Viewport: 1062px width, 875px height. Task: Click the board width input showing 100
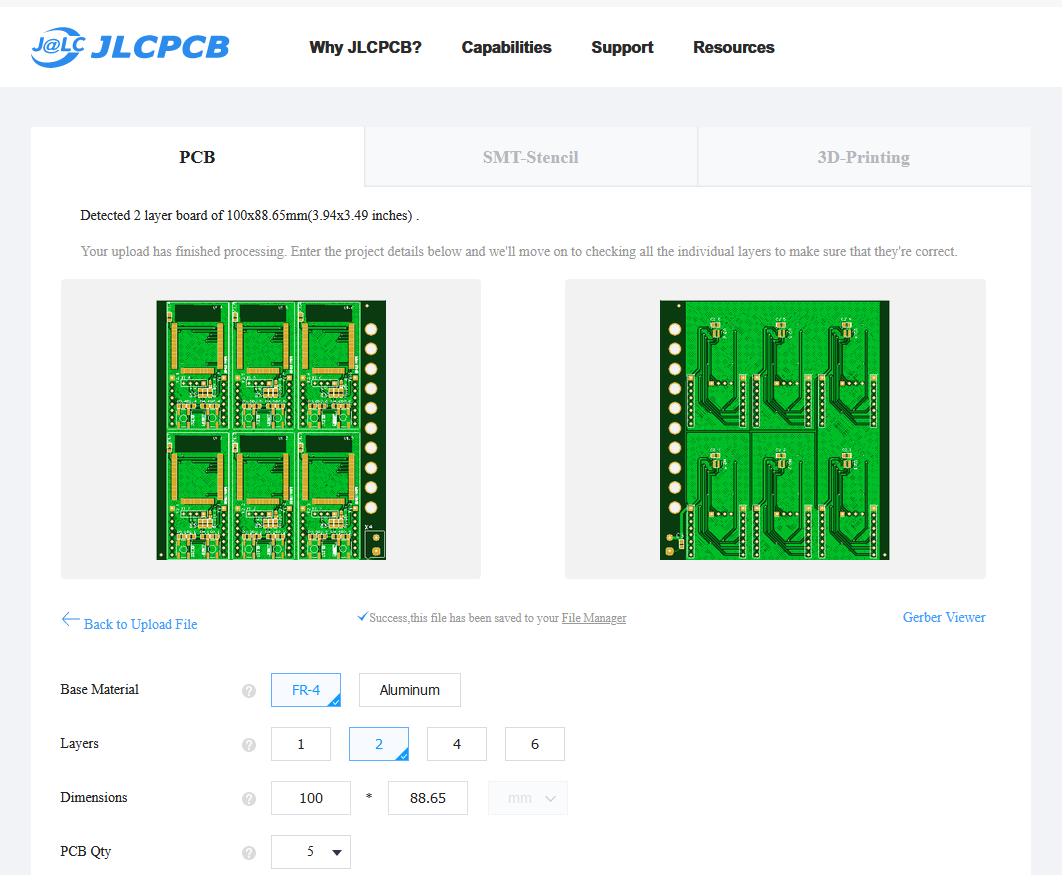310,797
